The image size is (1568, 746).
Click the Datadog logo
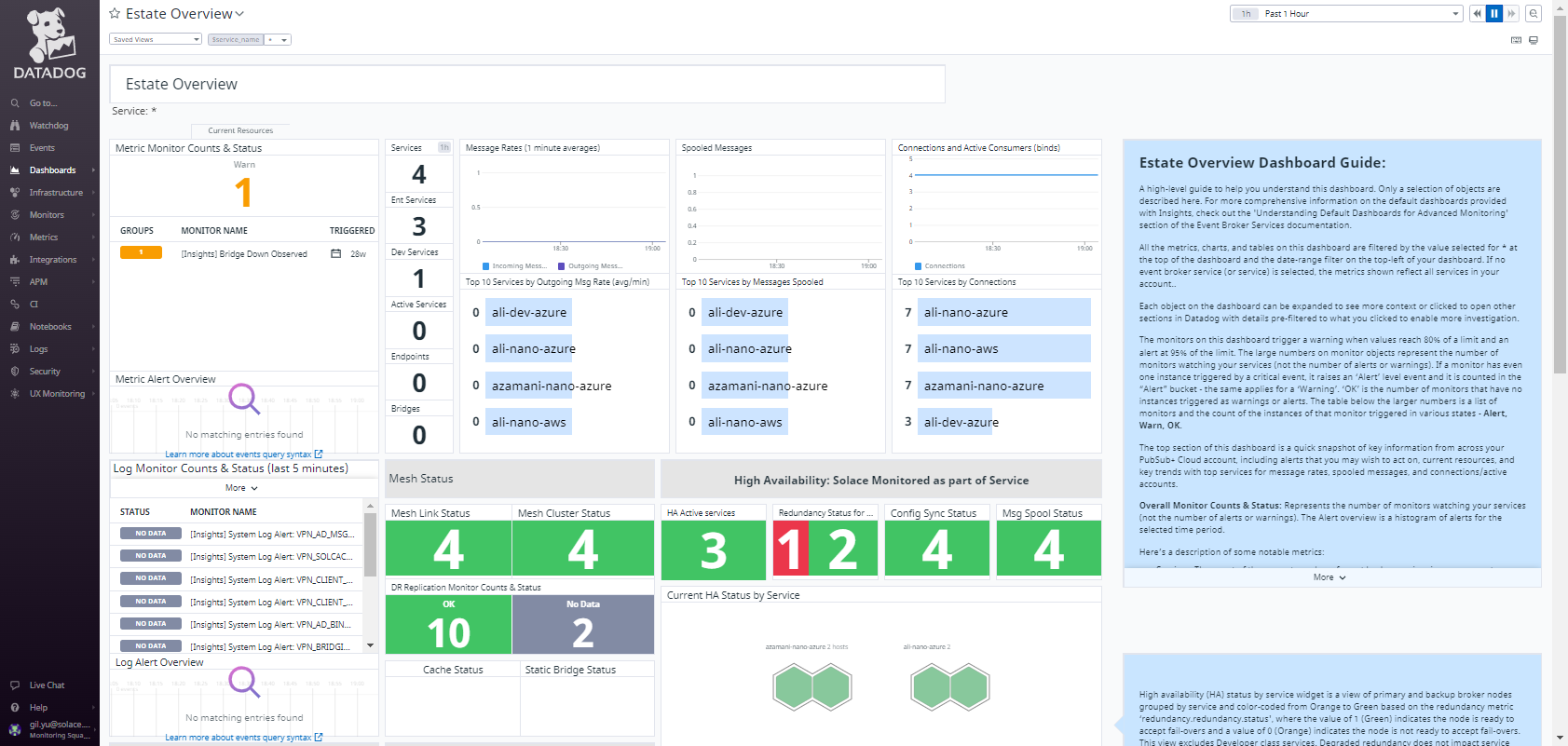(x=50, y=44)
